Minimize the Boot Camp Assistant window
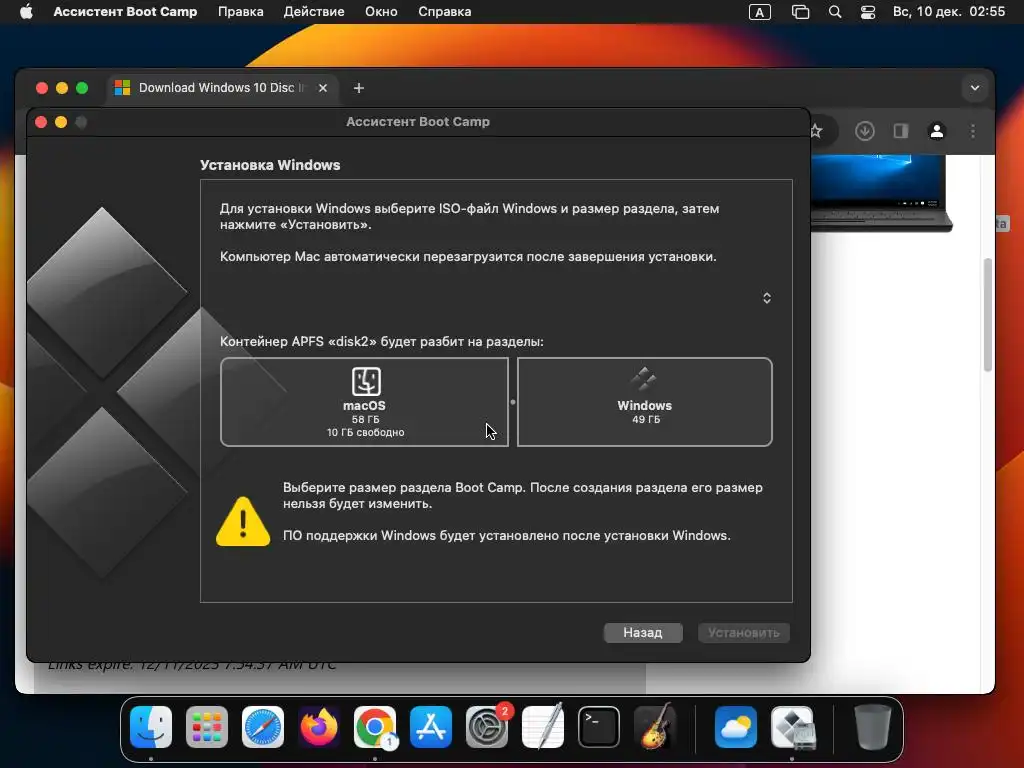This screenshot has width=1024, height=768. click(61, 122)
